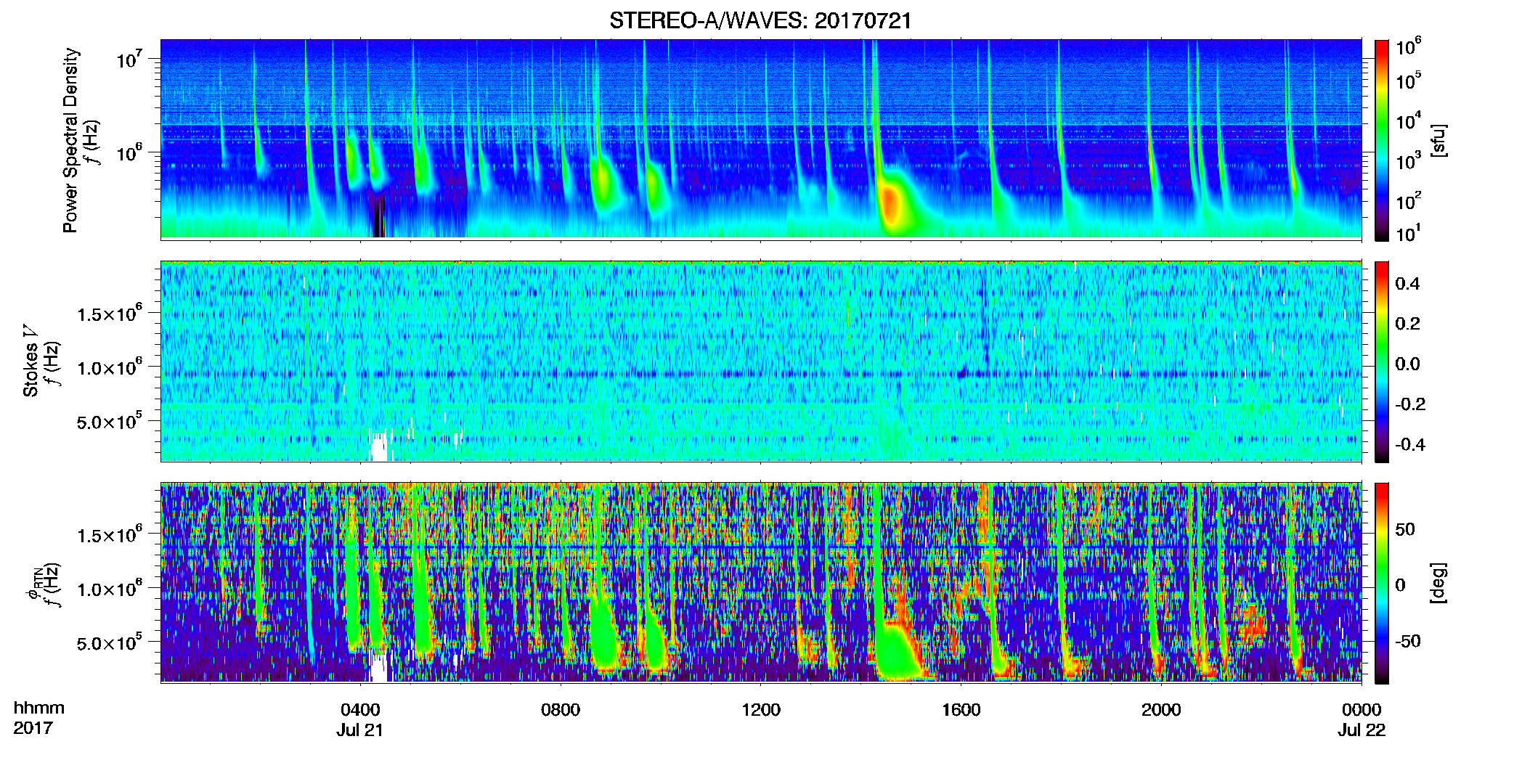Click the Jul 22 date label
The width and height of the screenshot is (1522, 784).
tap(1362, 730)
